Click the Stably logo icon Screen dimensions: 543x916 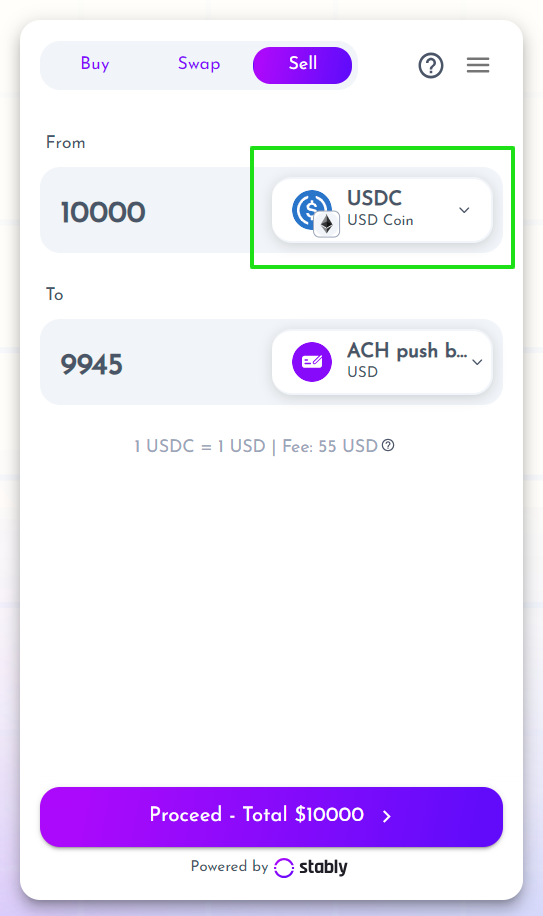[x=284, y=868]
